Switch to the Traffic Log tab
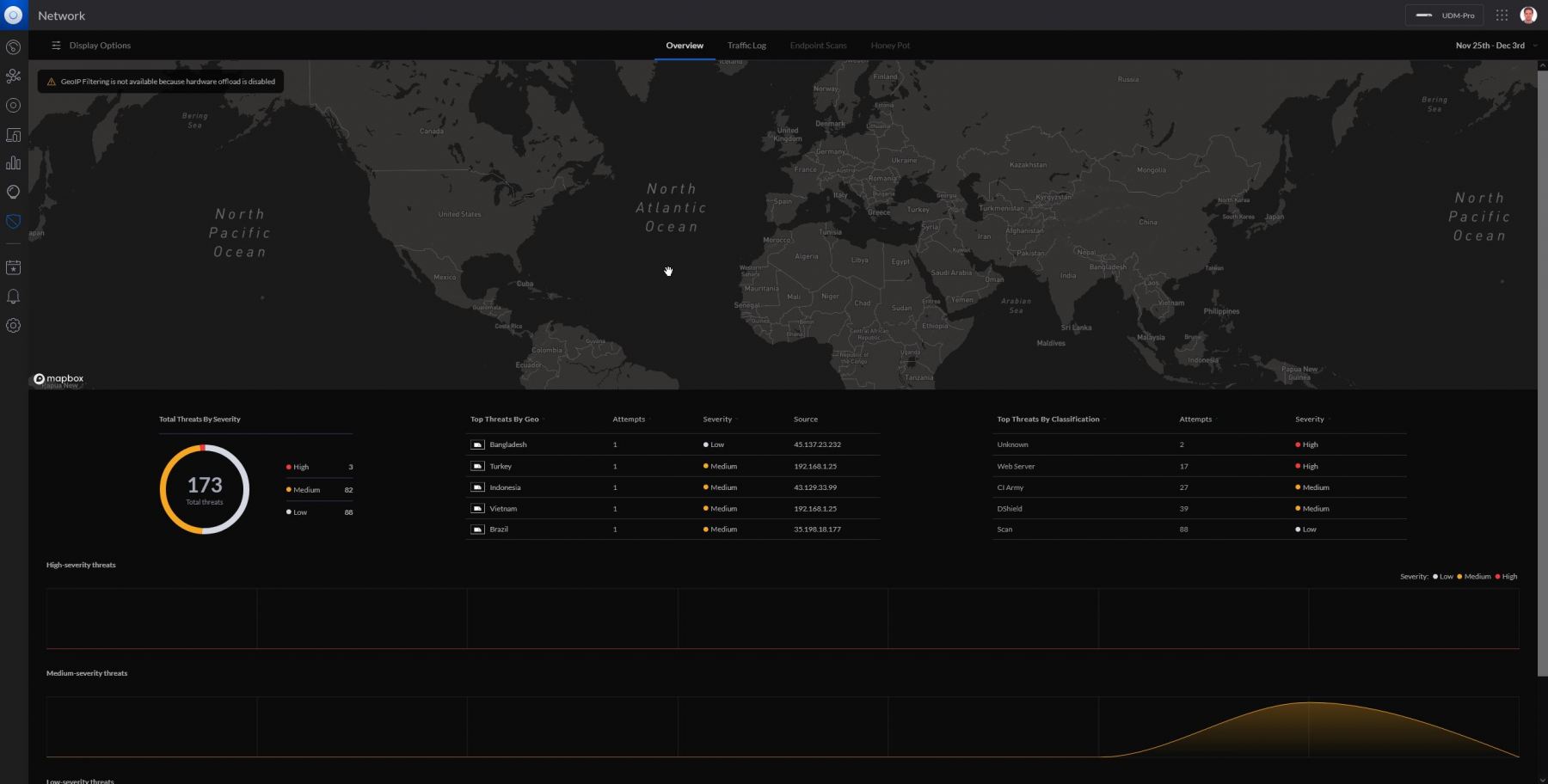Image resolution: width=1548 pixels, height=784 pixels. pos(746,46)
